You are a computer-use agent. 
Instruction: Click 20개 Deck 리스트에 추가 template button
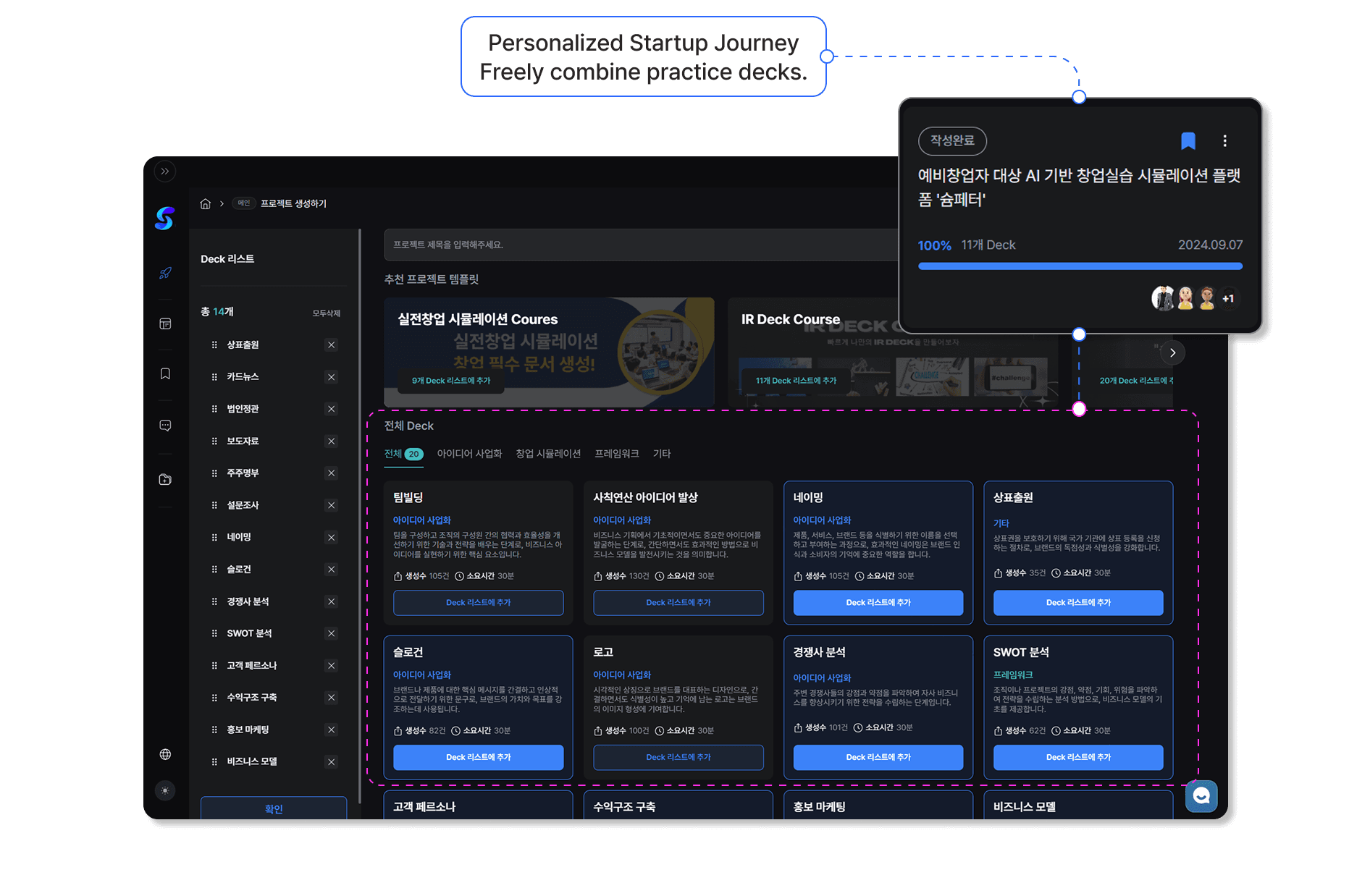pos(1135,381)
